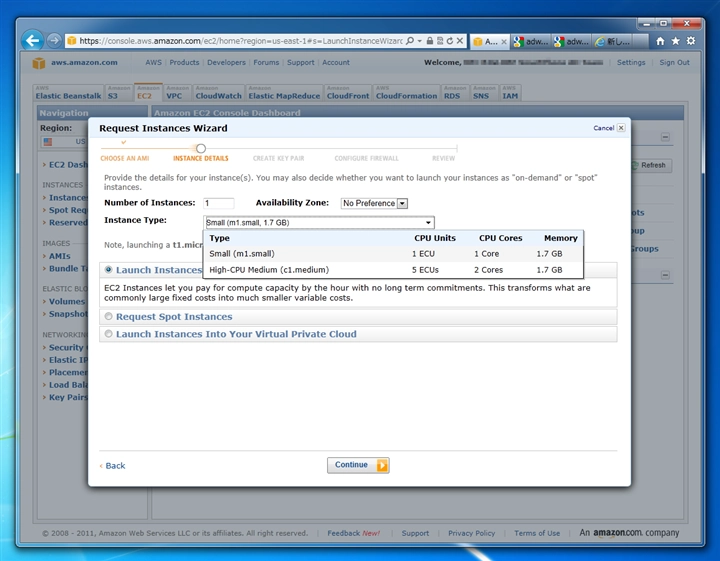The height and width of the screenshot is (561, 720).
Task: Go back with browser back arrow
Action: point(33,41)
